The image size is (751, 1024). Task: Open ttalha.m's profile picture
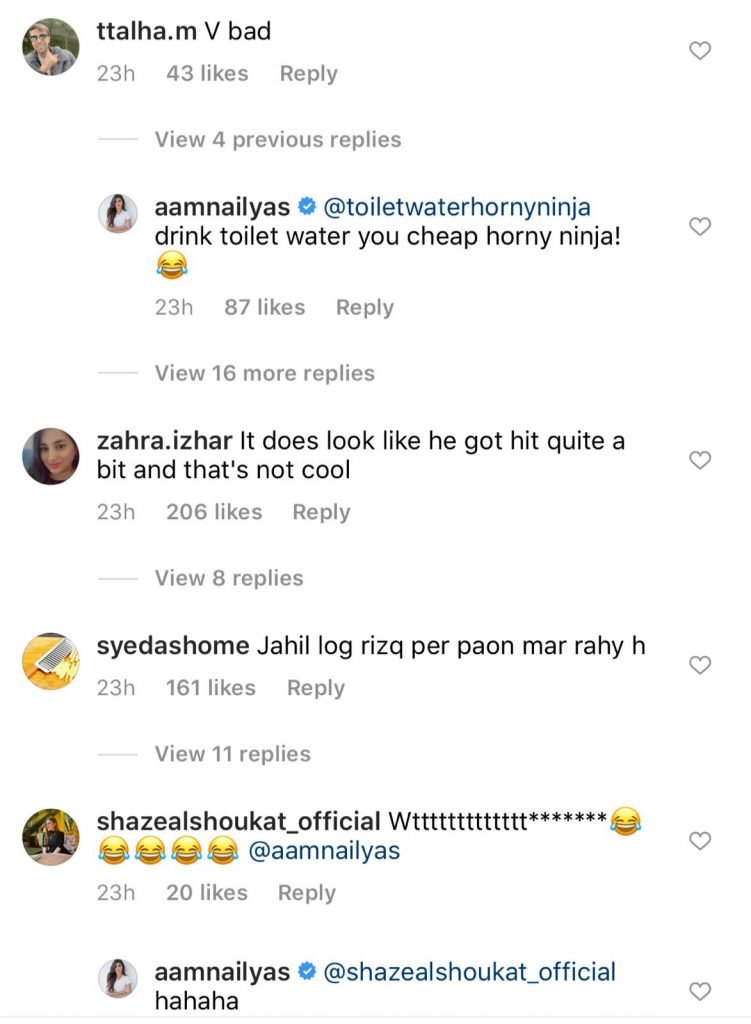tap(51, 47)
